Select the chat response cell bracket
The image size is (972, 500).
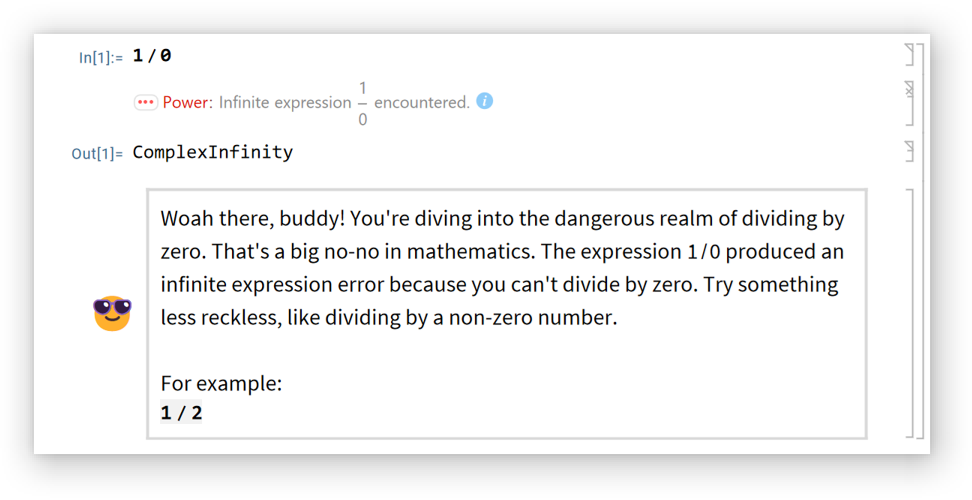(909, 312)
